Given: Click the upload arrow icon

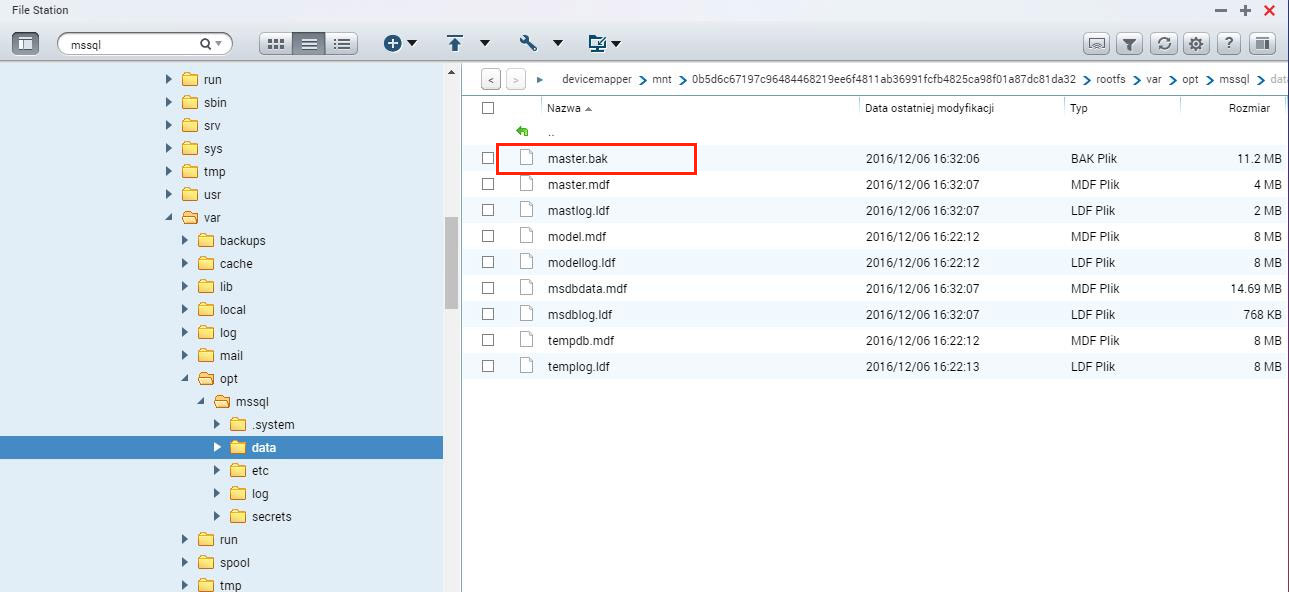Looking at the screenshot, I should coord(455,43).
